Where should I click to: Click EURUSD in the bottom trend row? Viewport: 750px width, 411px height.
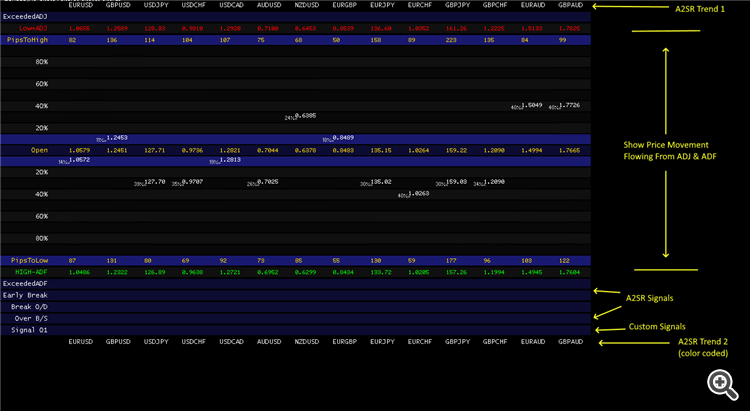[80, 342]
